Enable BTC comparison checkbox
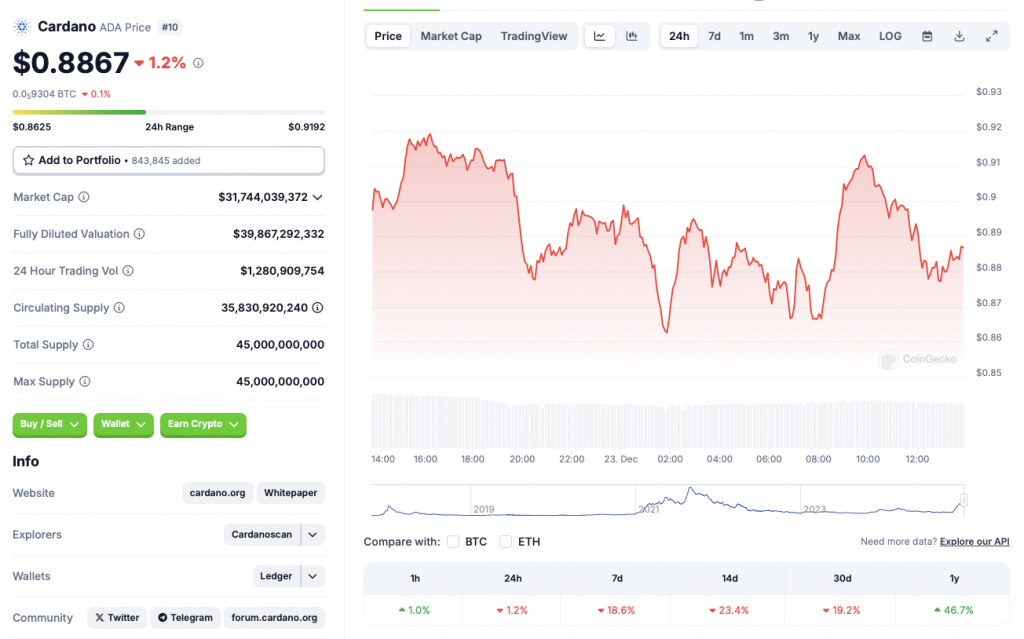 pos(453,542)
